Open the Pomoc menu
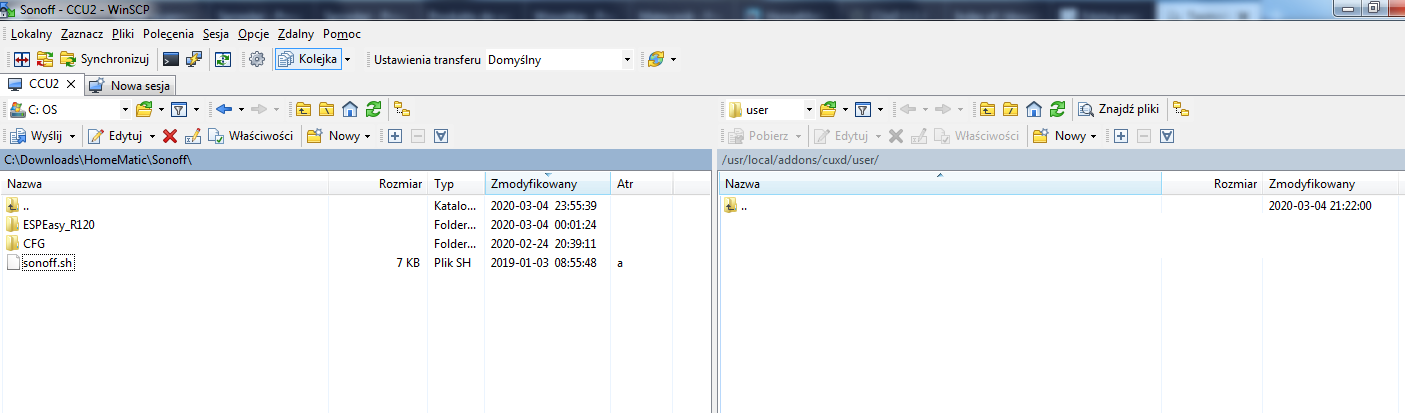1405x413 pixels. tap(342, 34)
